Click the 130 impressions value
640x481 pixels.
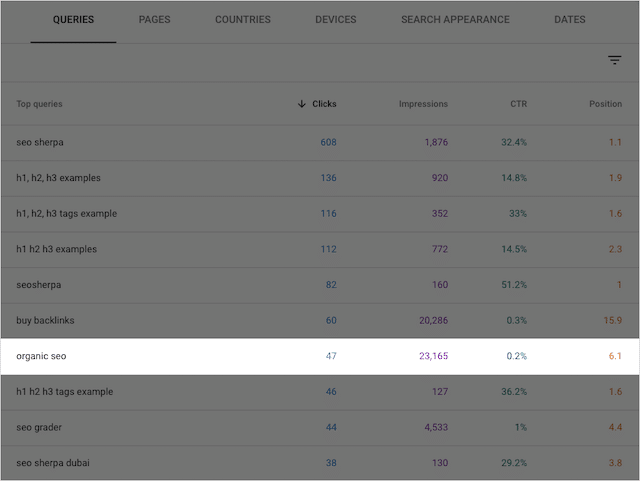pyautogui.click(x=440, y=463)
